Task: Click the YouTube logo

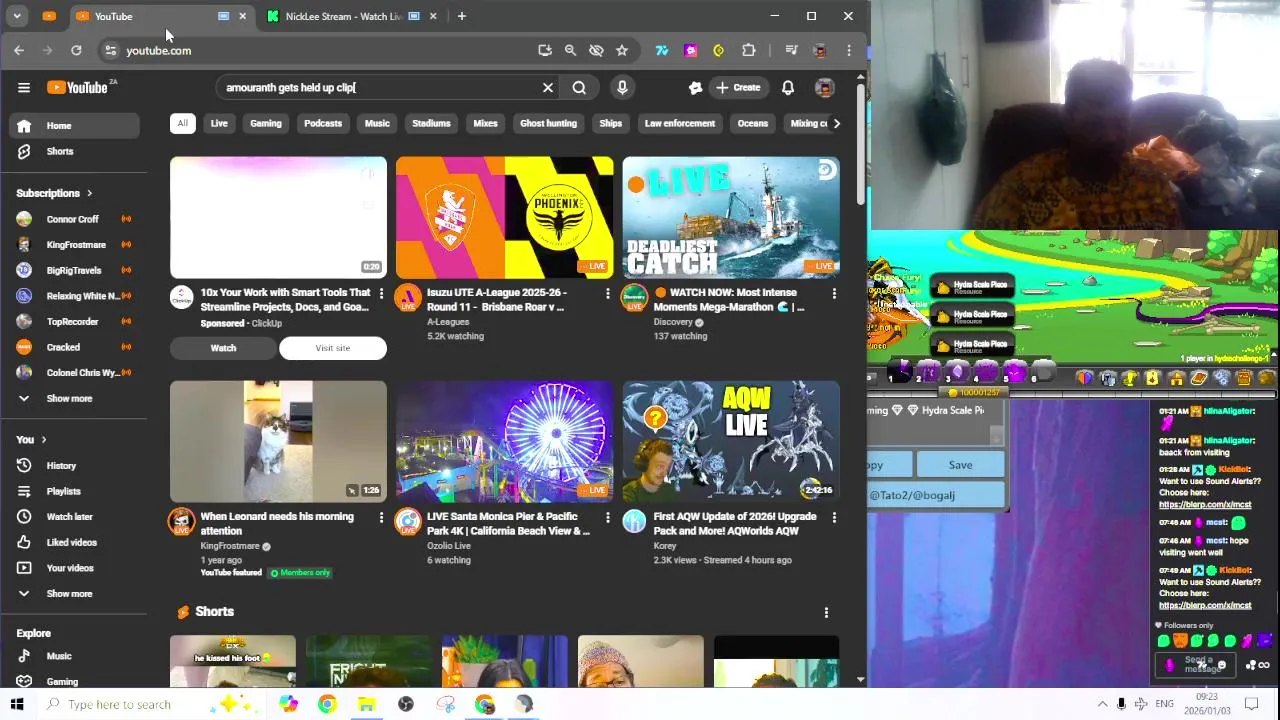Action: point(79,87)
